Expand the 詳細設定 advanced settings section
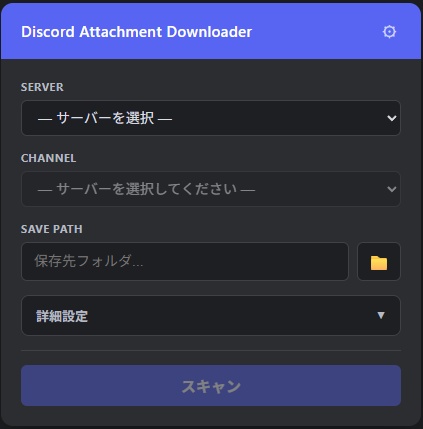423x429 pixels. tap(211, 315)
